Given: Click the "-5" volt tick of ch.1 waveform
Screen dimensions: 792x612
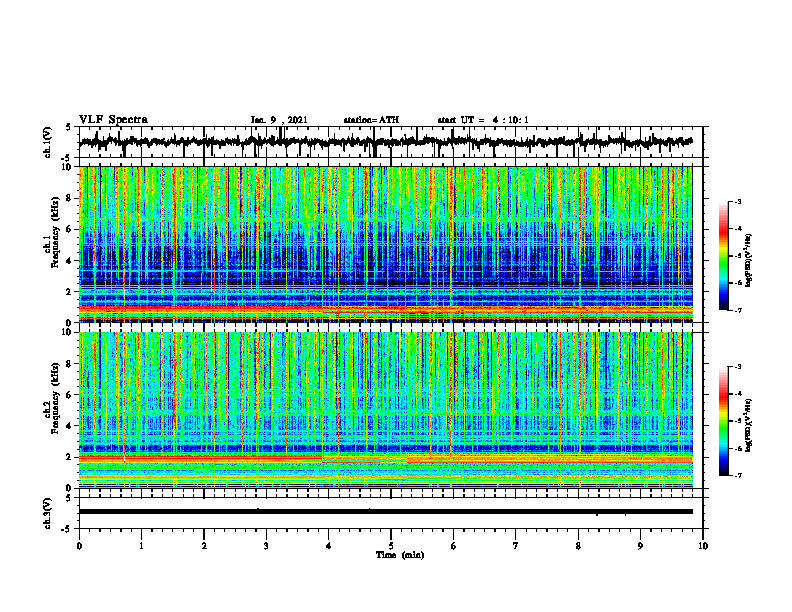Looking at the screenshot, I should click(x=66, y=158).
